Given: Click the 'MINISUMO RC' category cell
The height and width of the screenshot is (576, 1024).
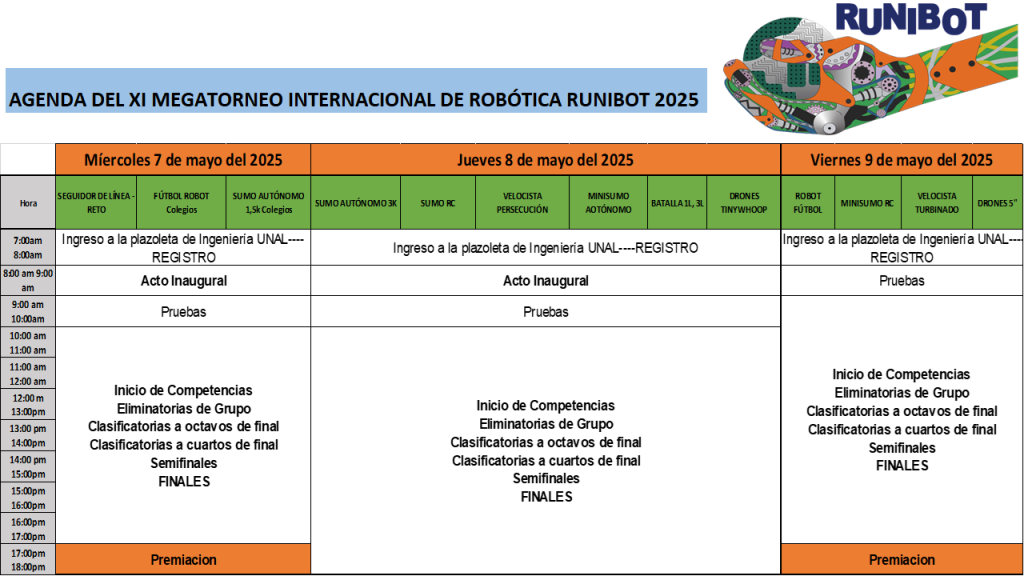Looking at the screenshot, I should [867, 203].
